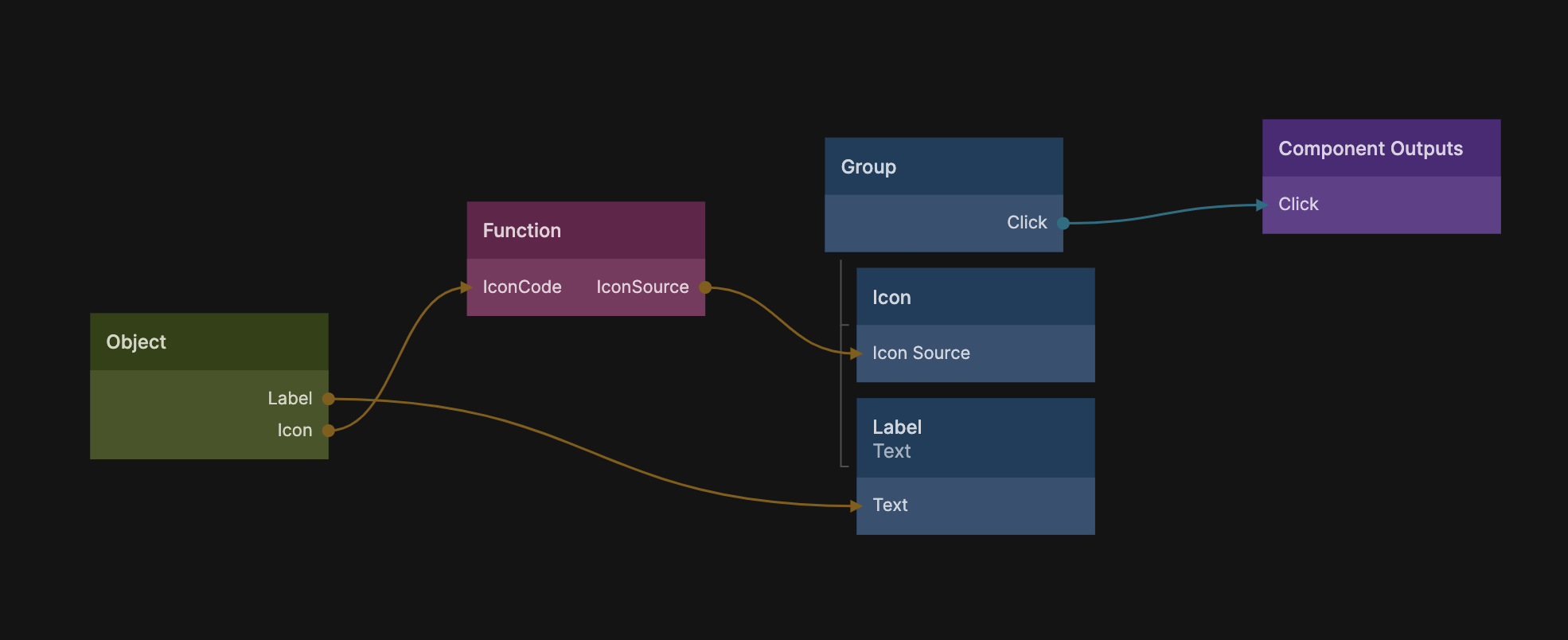Image resolution: width=1568 pixels, height=640 pixels.
Task: Click the IconCode input label
Action: (x=522, y=287)
